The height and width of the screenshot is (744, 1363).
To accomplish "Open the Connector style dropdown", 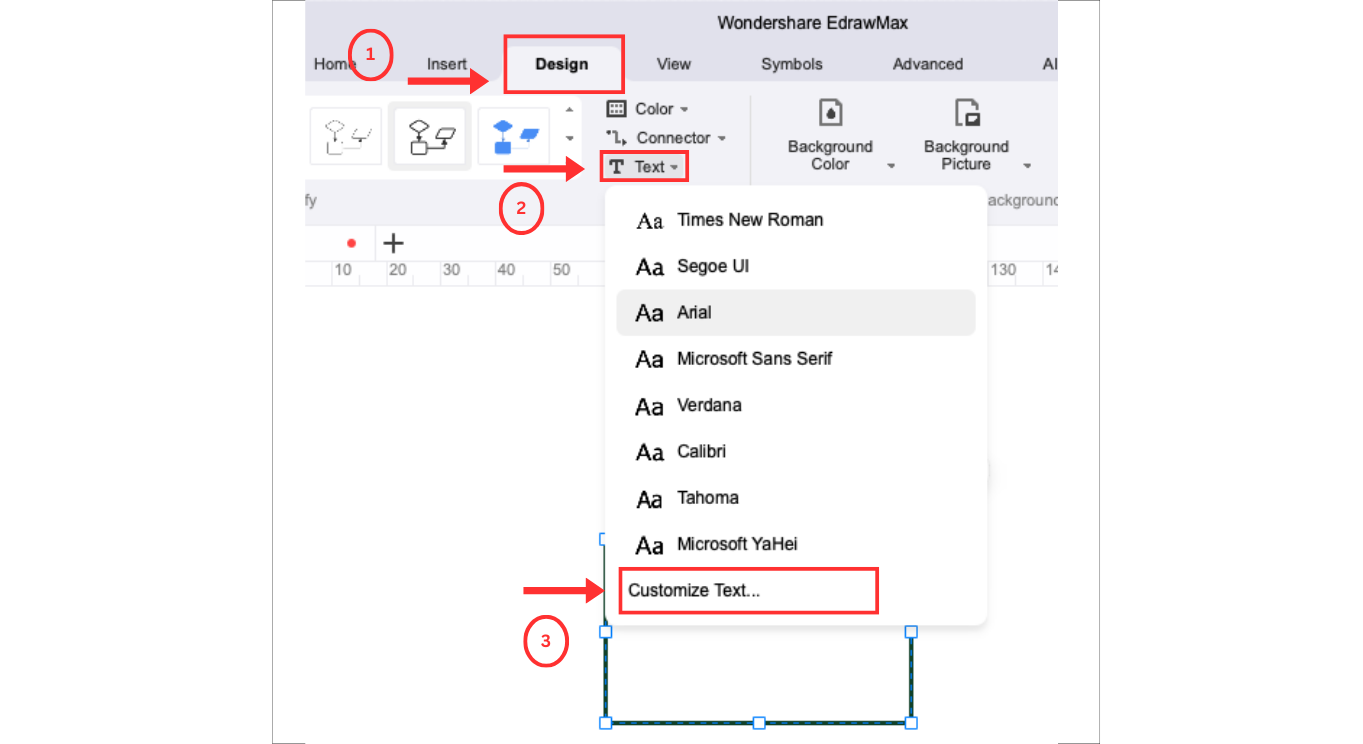I will [722, 138].
